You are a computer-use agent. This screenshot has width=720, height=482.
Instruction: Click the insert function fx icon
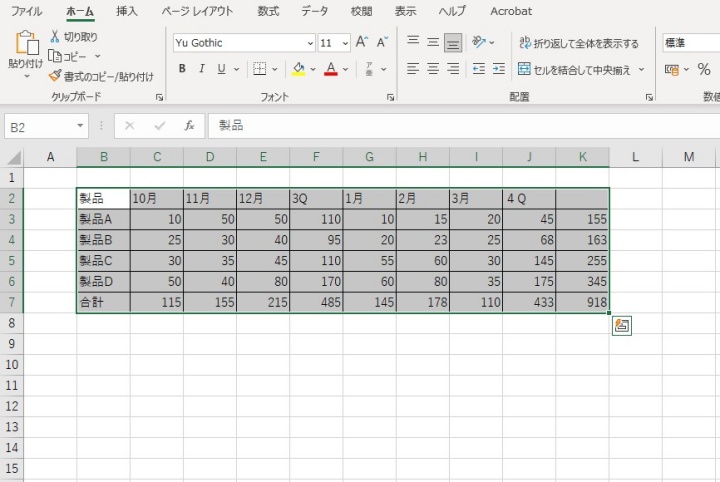(189, 126)
